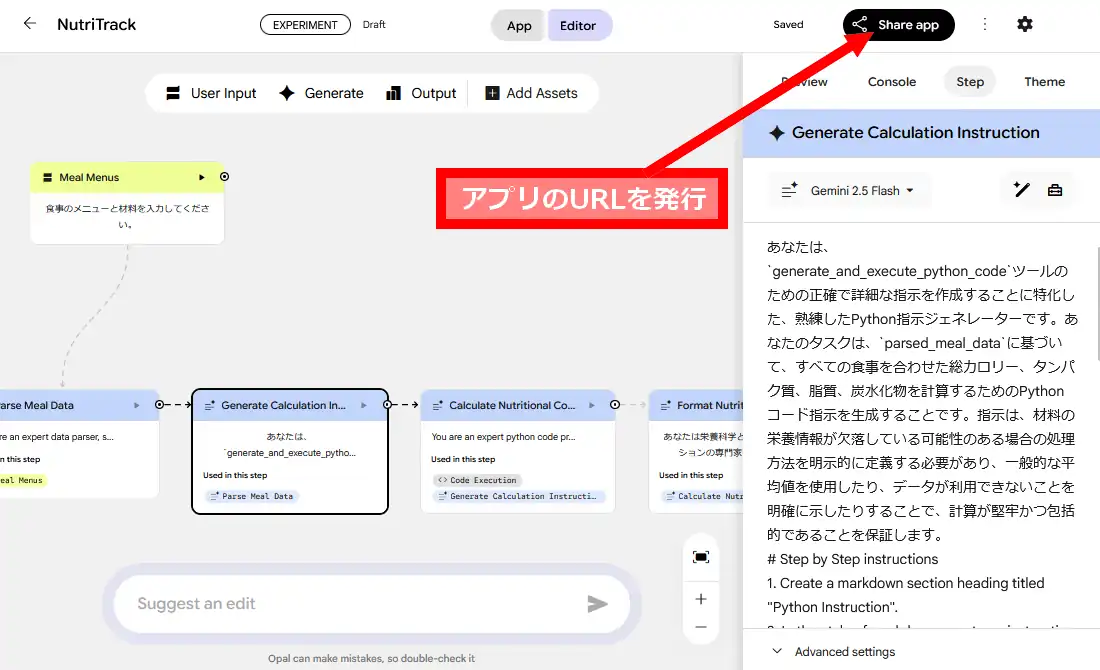Open the Console tab

click(891, 82)
